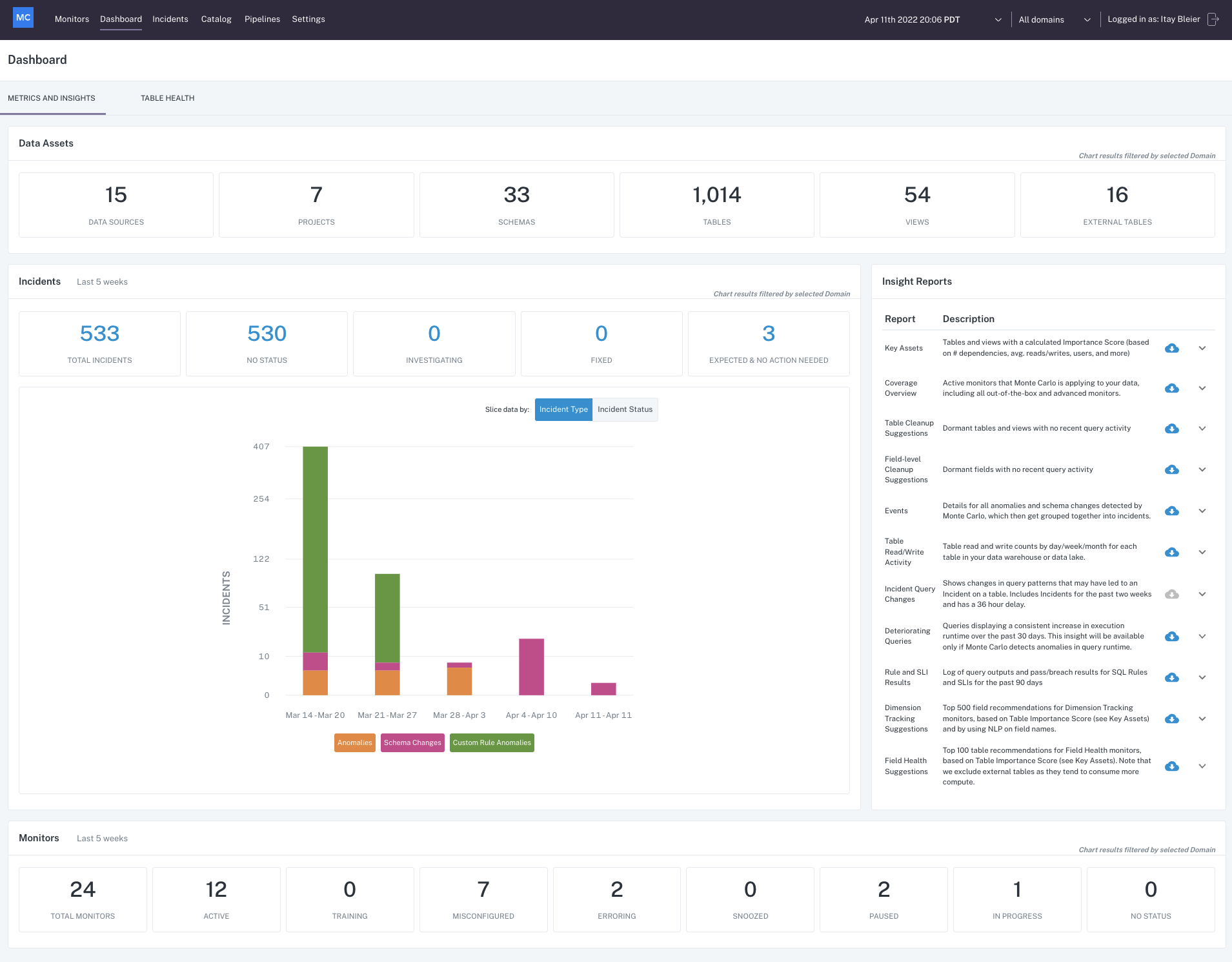1232x962 pixels.
Task: Download the Events report
Action: pyautogui.click(x=1172, y=511)
